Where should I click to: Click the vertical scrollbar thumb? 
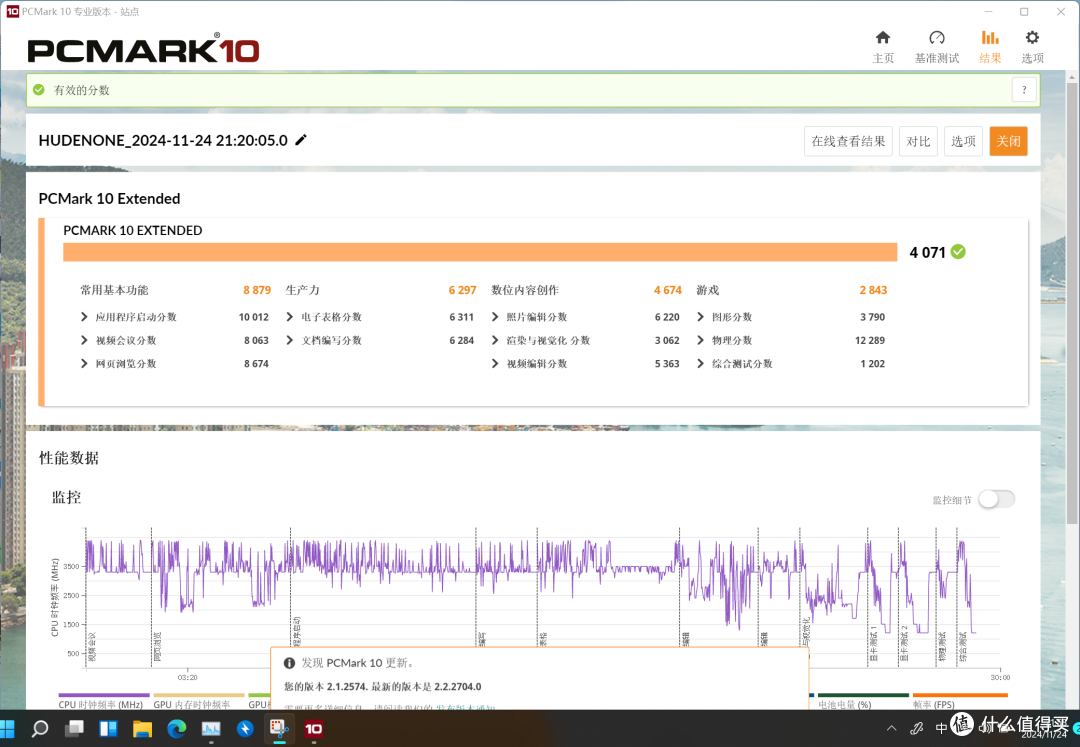(1072, 303)
